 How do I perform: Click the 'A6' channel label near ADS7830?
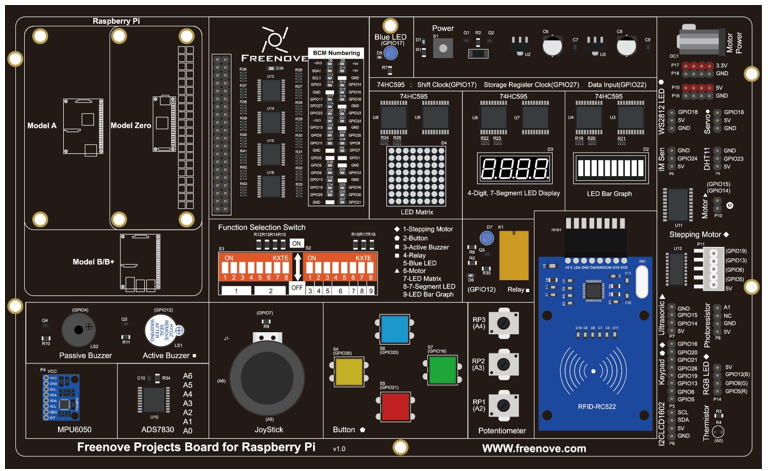(188, 376)
